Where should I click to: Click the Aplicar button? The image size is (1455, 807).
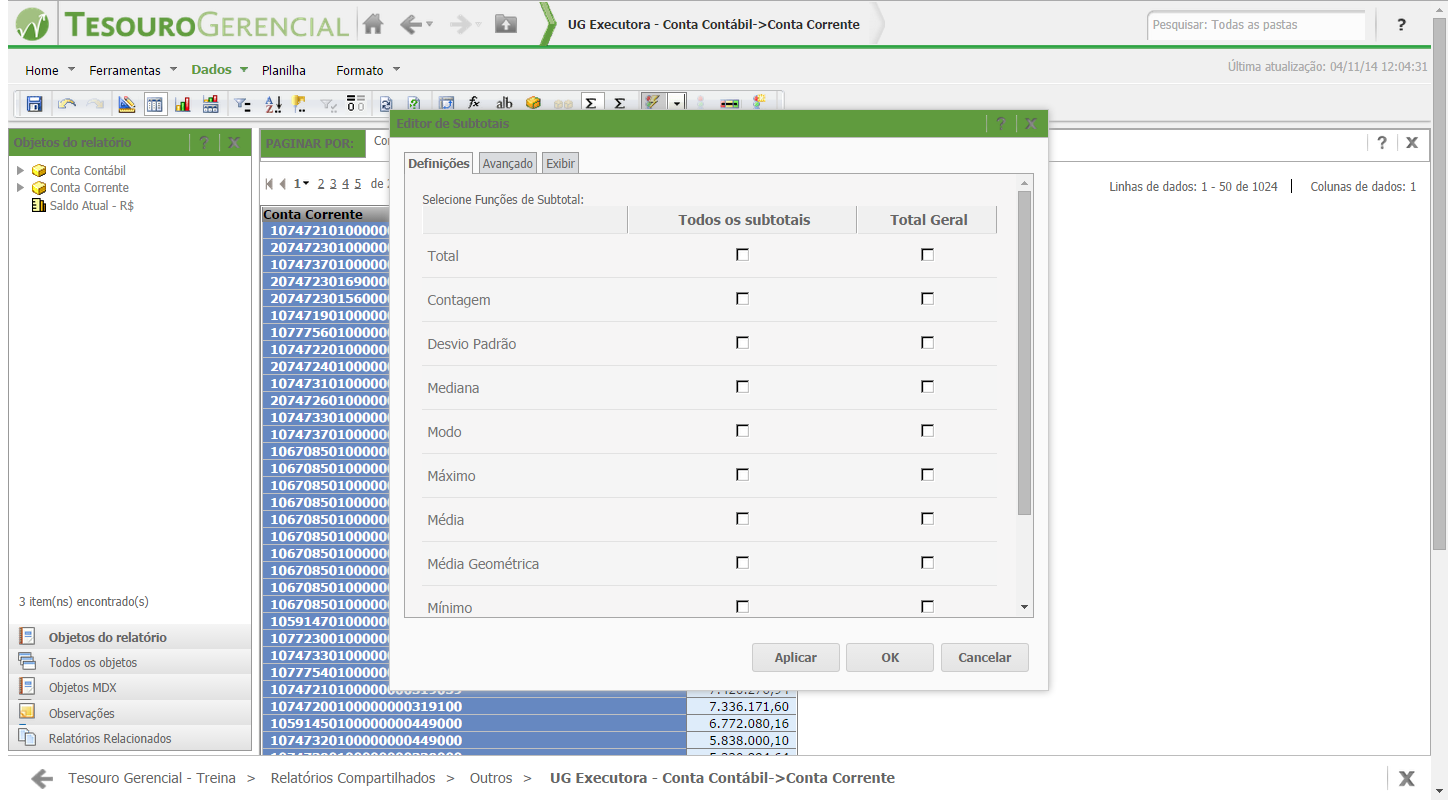(796, 657)
